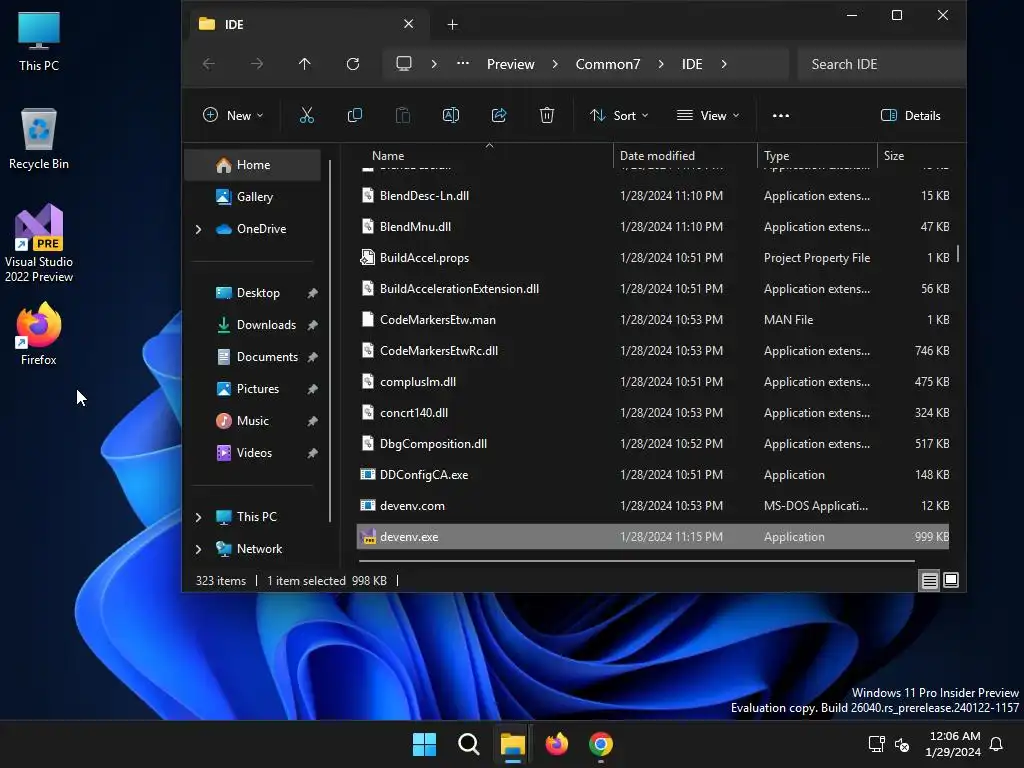Expand This PC tree node

pyautogui.click(x=199, y=517)
